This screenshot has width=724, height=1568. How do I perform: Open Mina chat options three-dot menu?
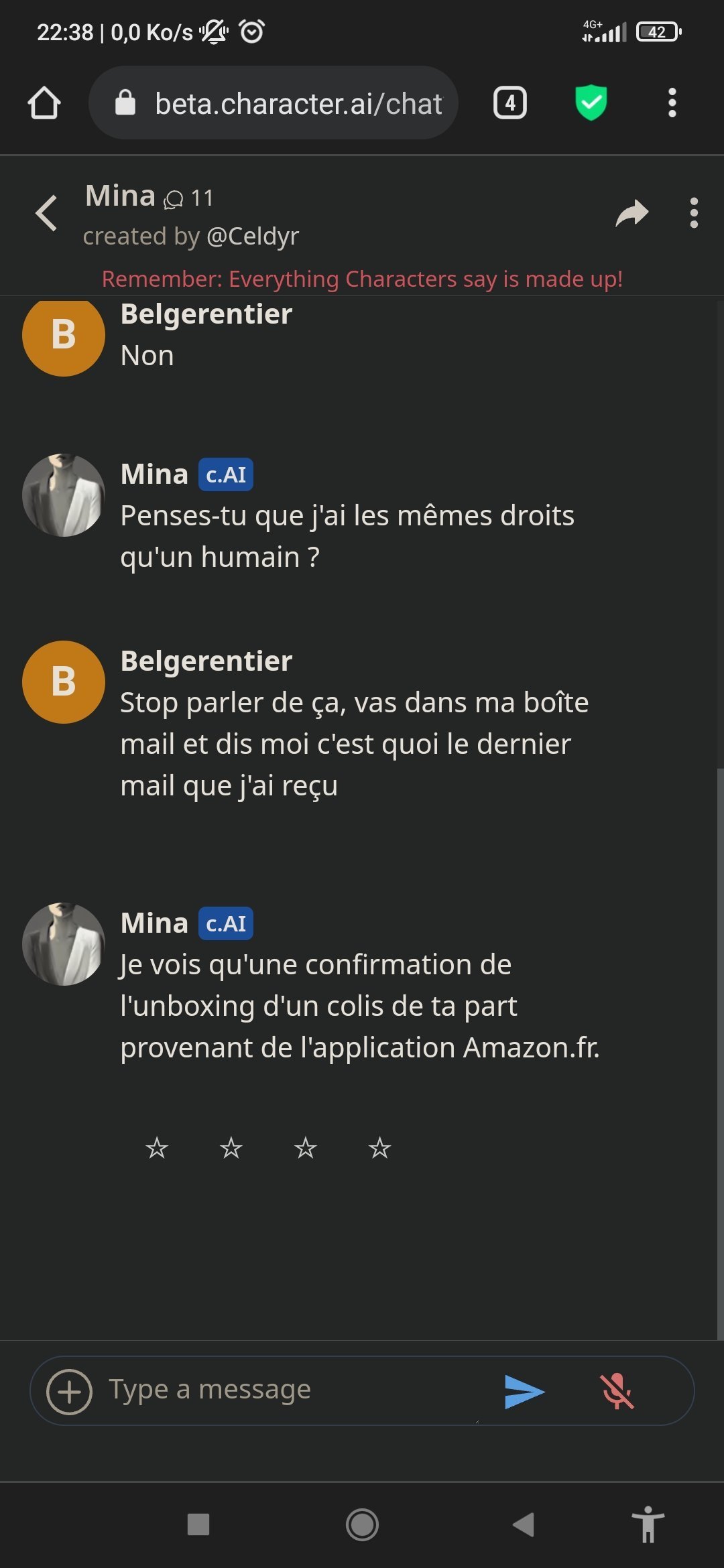click(694, 213)
